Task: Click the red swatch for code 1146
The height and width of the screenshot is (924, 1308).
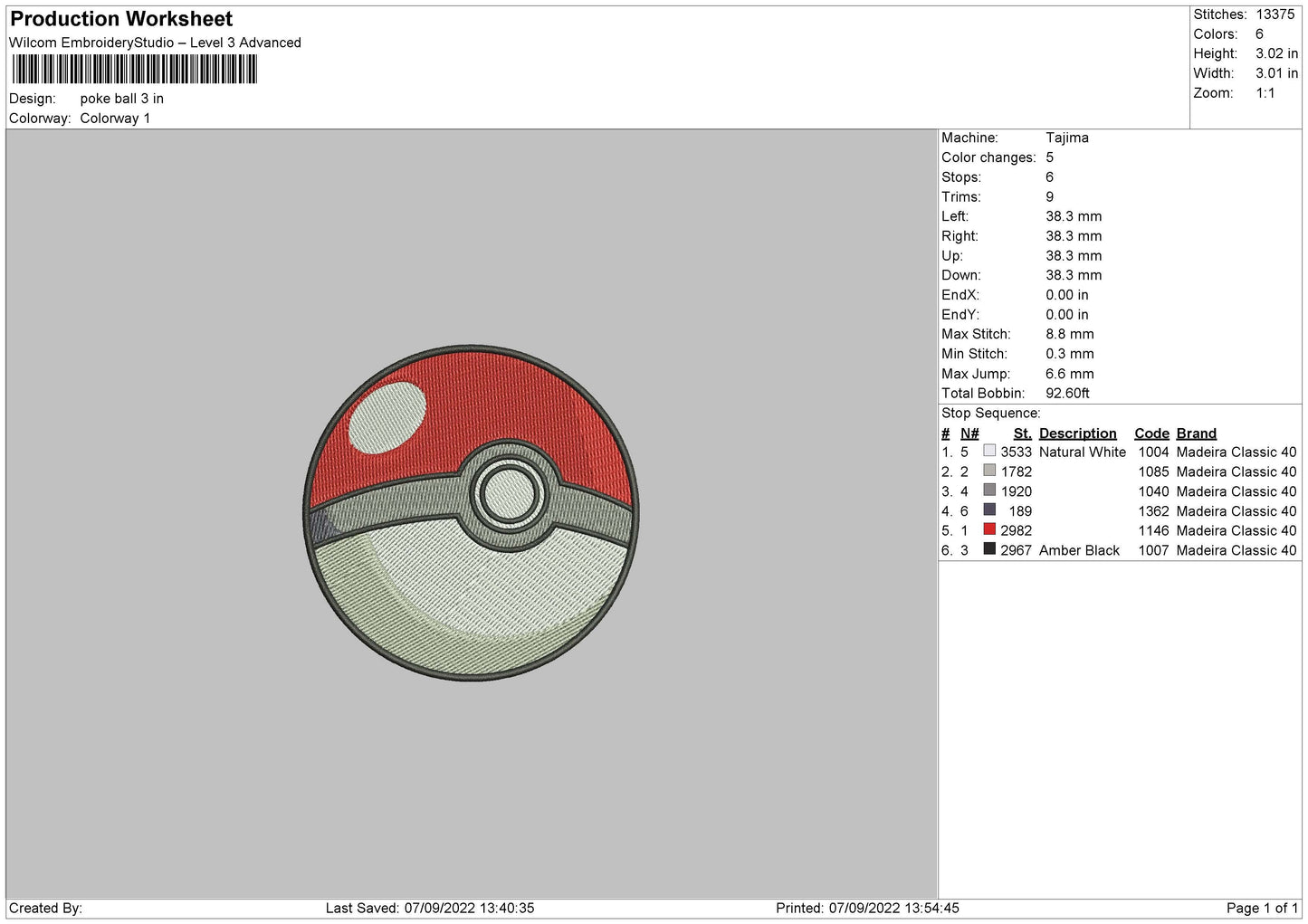Action: click(x=989, y=529)
